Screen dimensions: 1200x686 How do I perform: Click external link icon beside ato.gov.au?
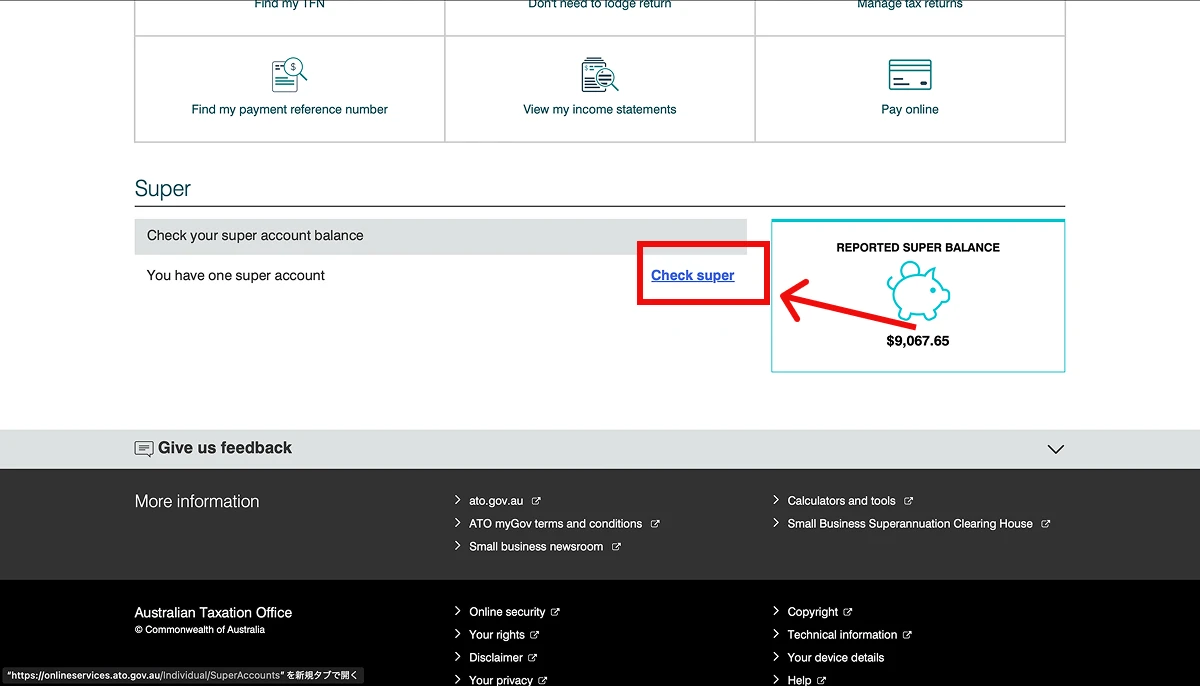(x=536, y=501)
